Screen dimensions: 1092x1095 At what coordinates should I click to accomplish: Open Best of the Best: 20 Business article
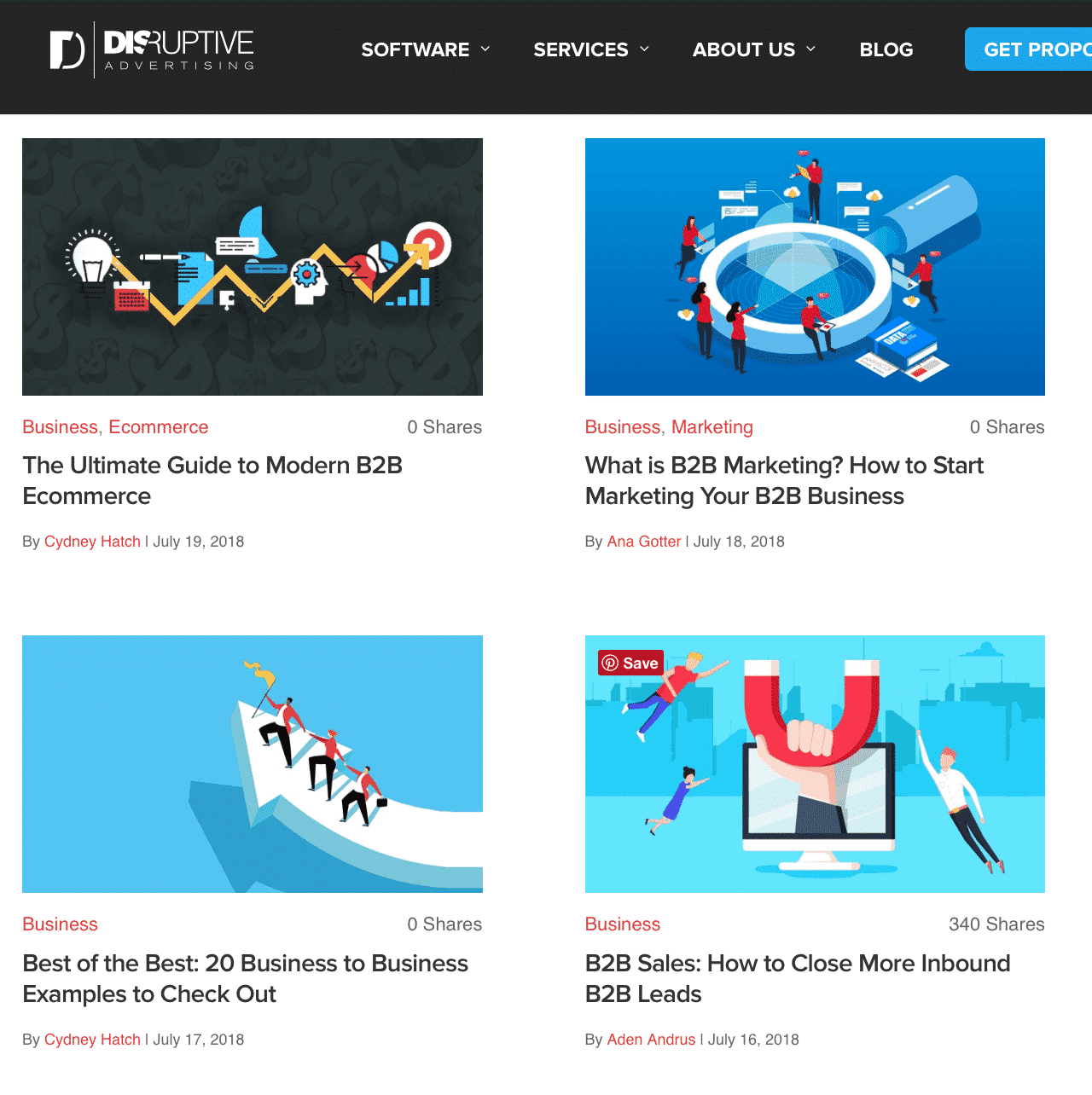point(245,979)
